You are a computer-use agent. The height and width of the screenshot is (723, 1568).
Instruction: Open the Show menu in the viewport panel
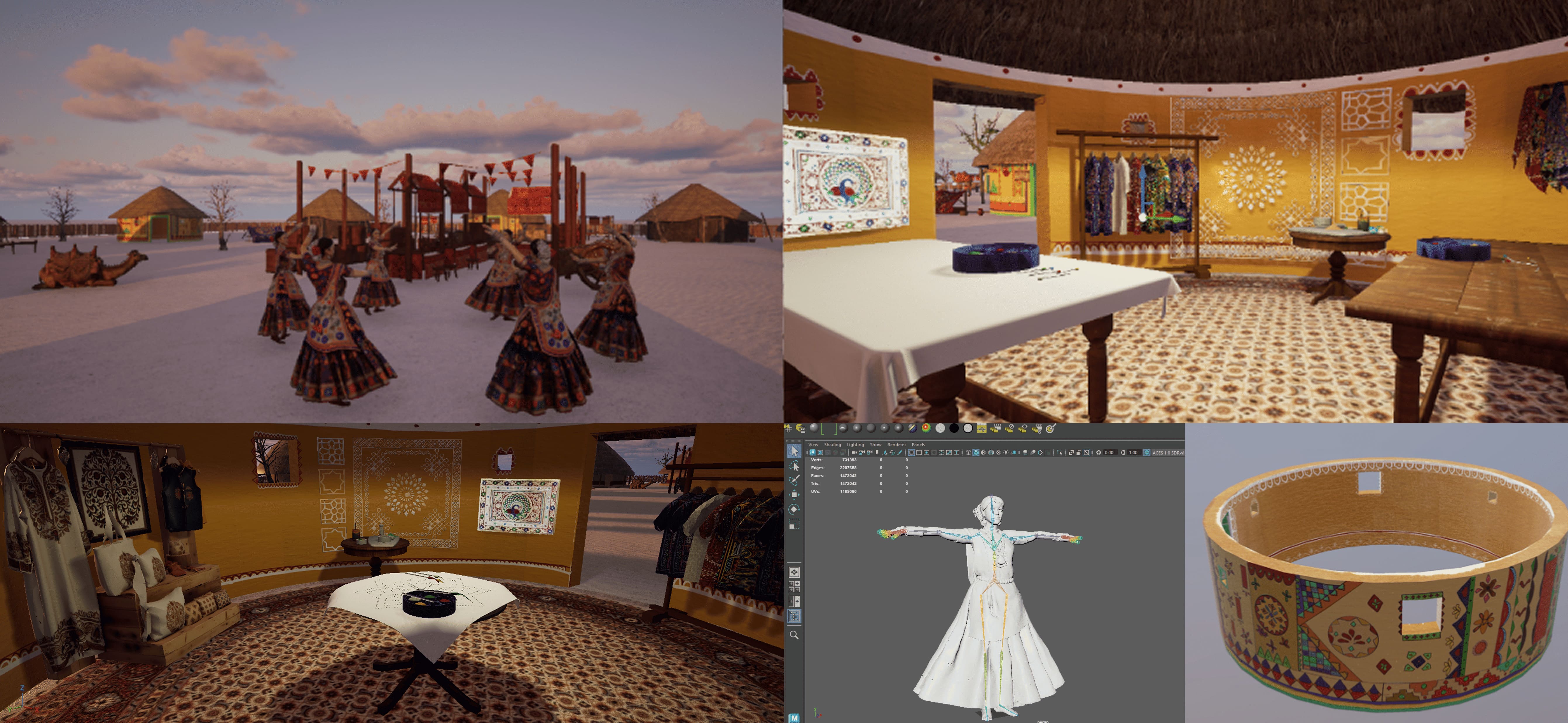[875, 444]
